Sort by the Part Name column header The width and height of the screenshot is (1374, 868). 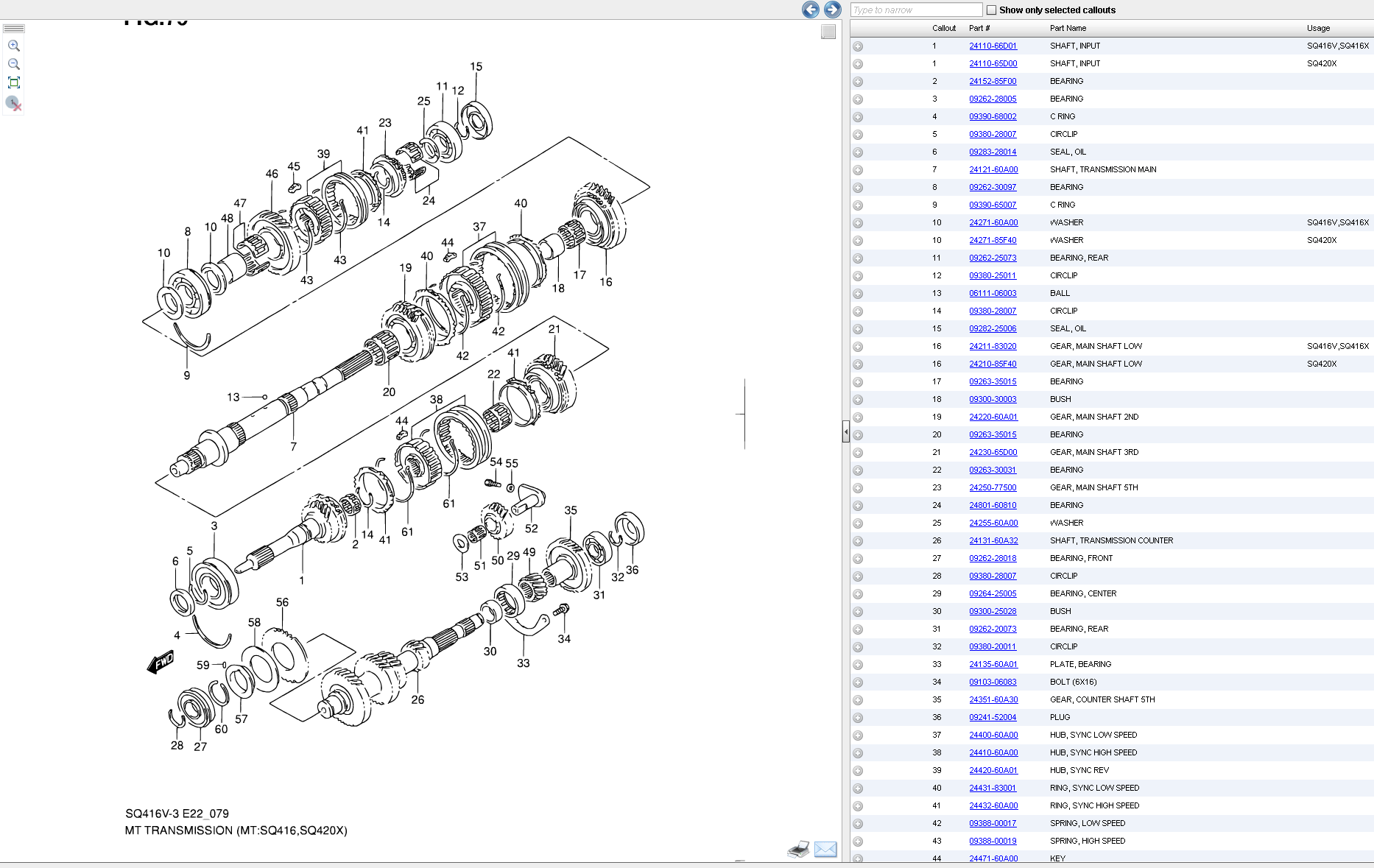[x=1068, y=28]
